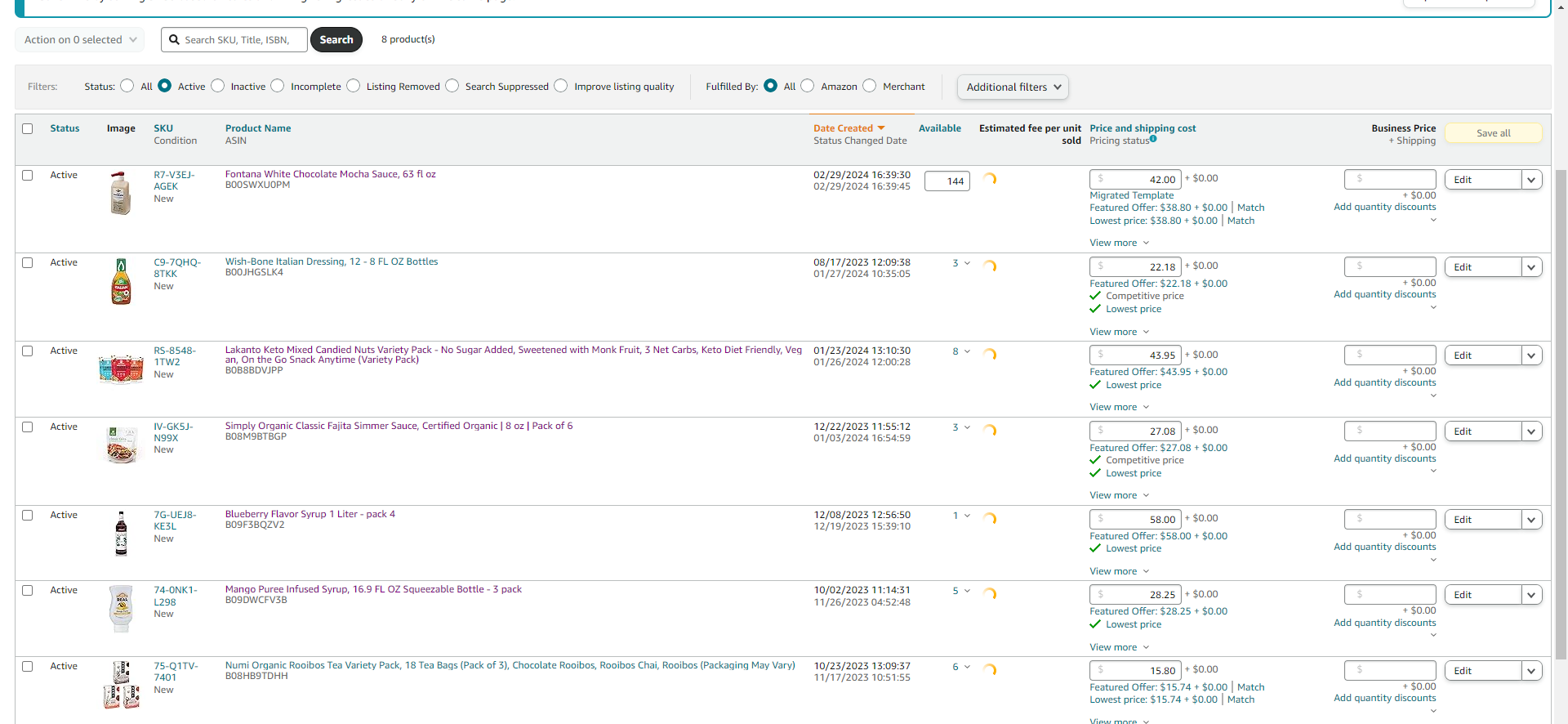
Task: Choose the Active status filter
Action: [165, 86]
